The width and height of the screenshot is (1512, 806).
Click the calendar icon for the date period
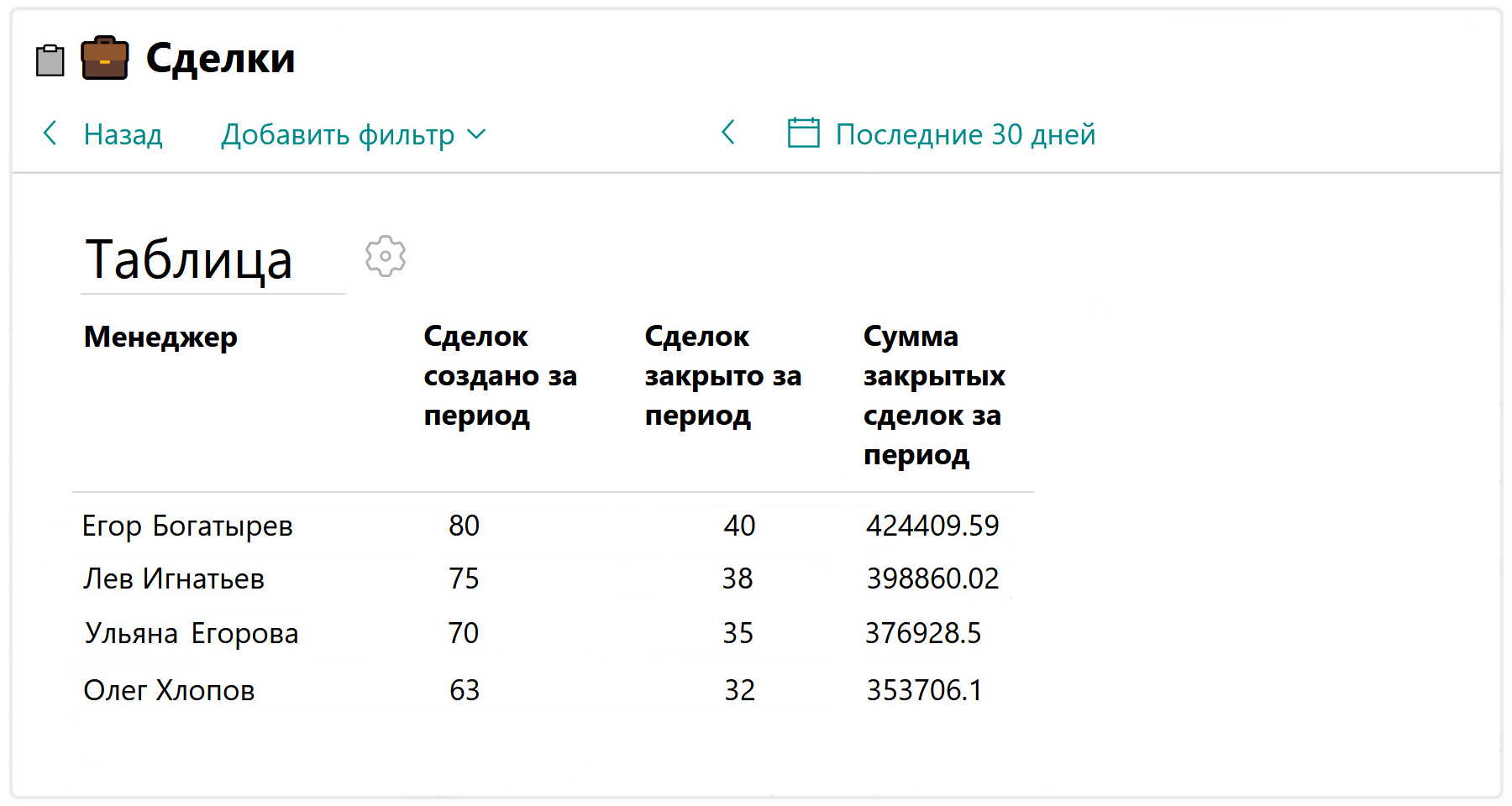pyautogui.click(x=803, y=133)
